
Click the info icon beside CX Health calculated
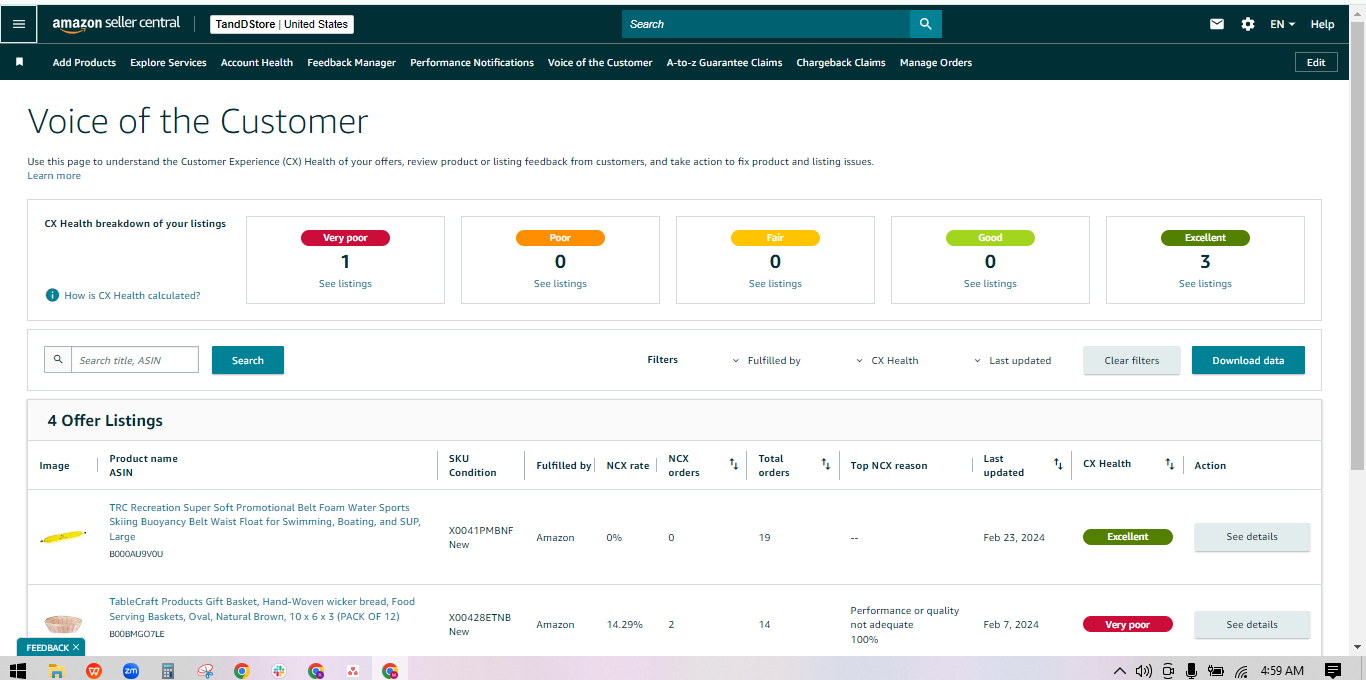click(52, 296)
